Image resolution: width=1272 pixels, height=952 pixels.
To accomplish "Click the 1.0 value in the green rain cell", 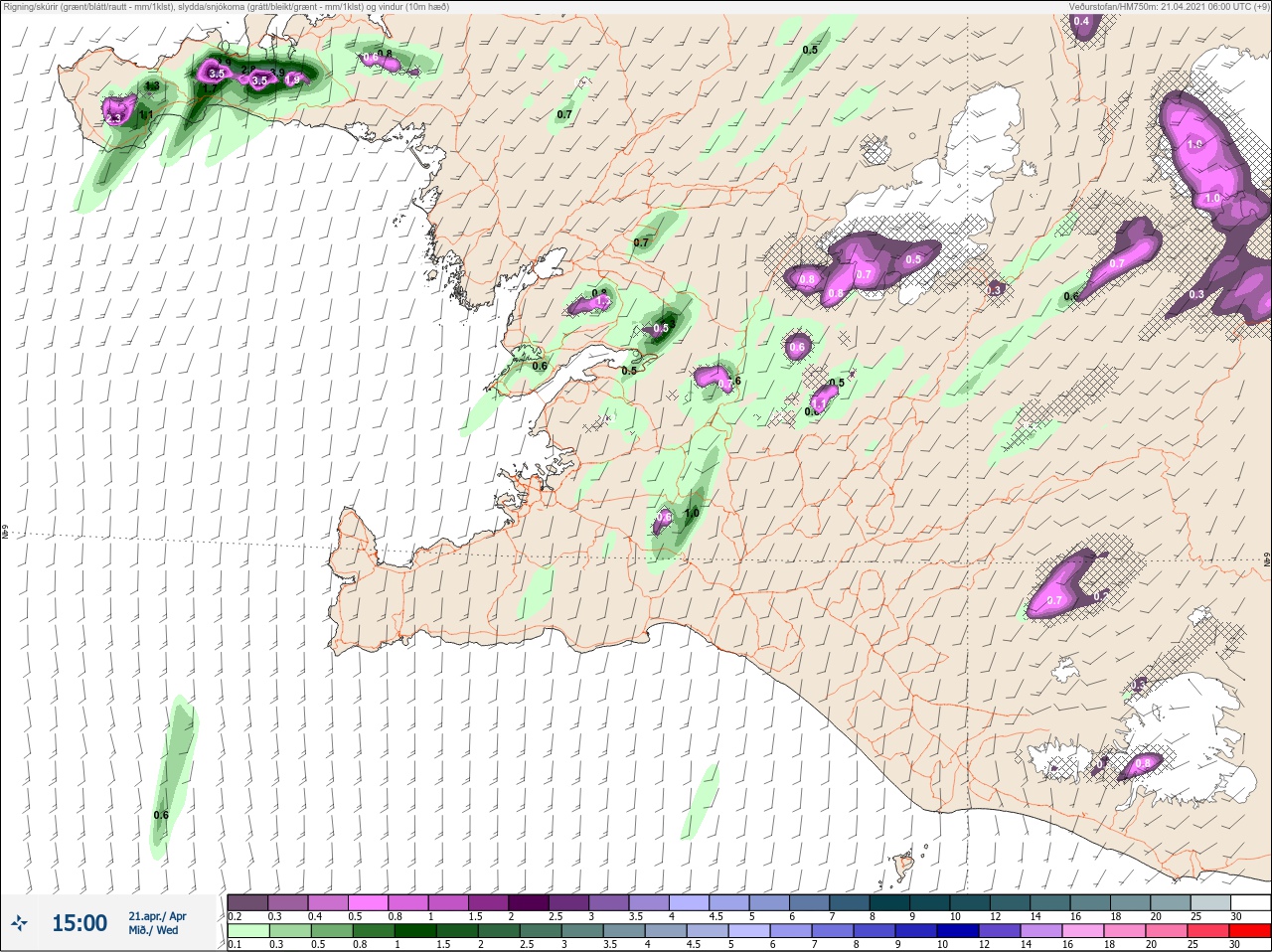I will click(692, 514).
